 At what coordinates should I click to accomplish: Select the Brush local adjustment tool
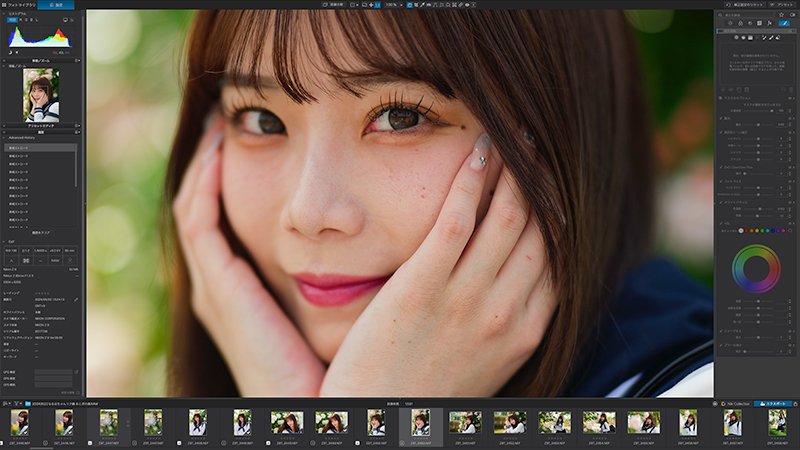tap(771, 38)
